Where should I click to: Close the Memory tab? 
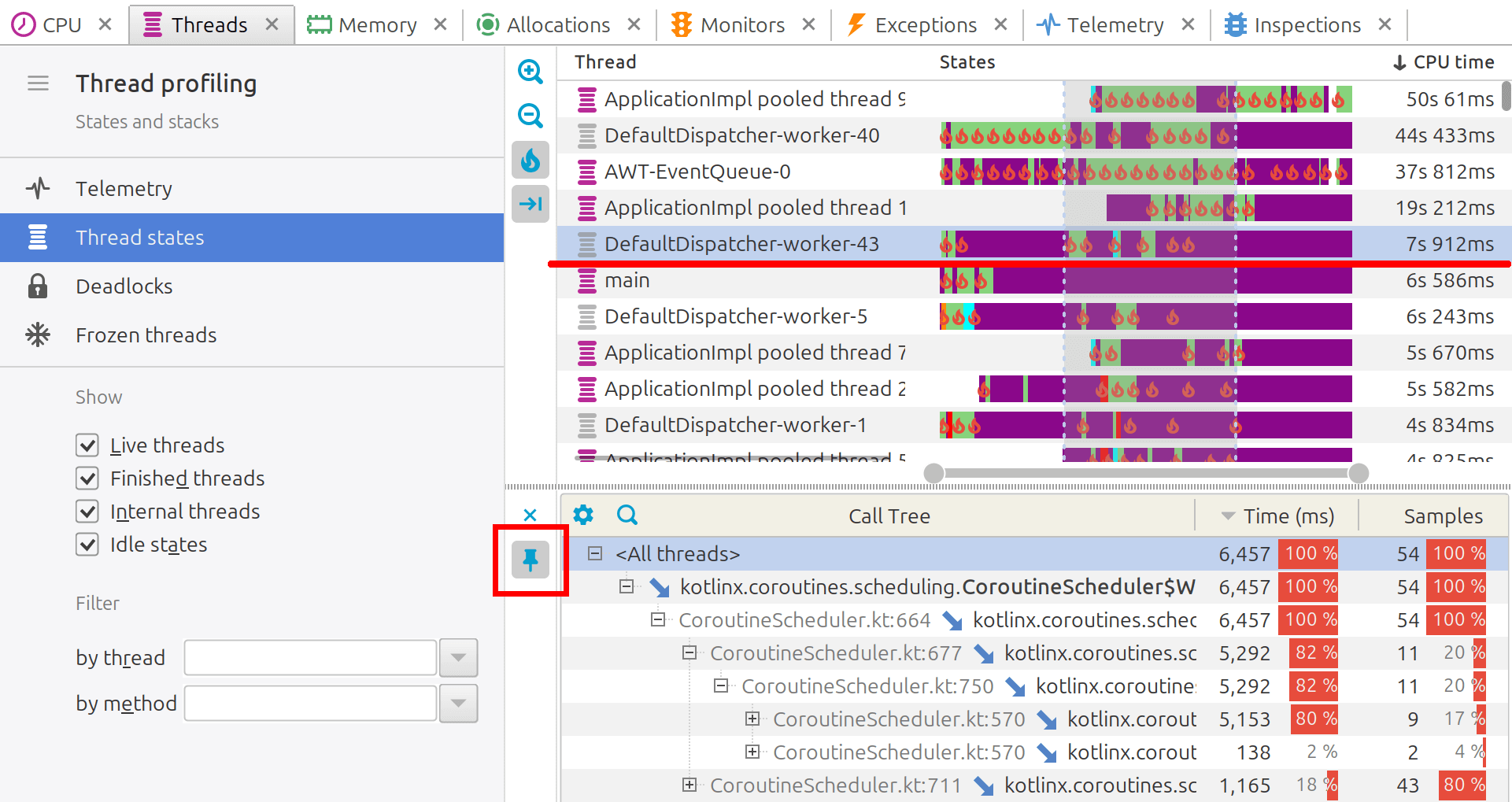coord(440,24)
